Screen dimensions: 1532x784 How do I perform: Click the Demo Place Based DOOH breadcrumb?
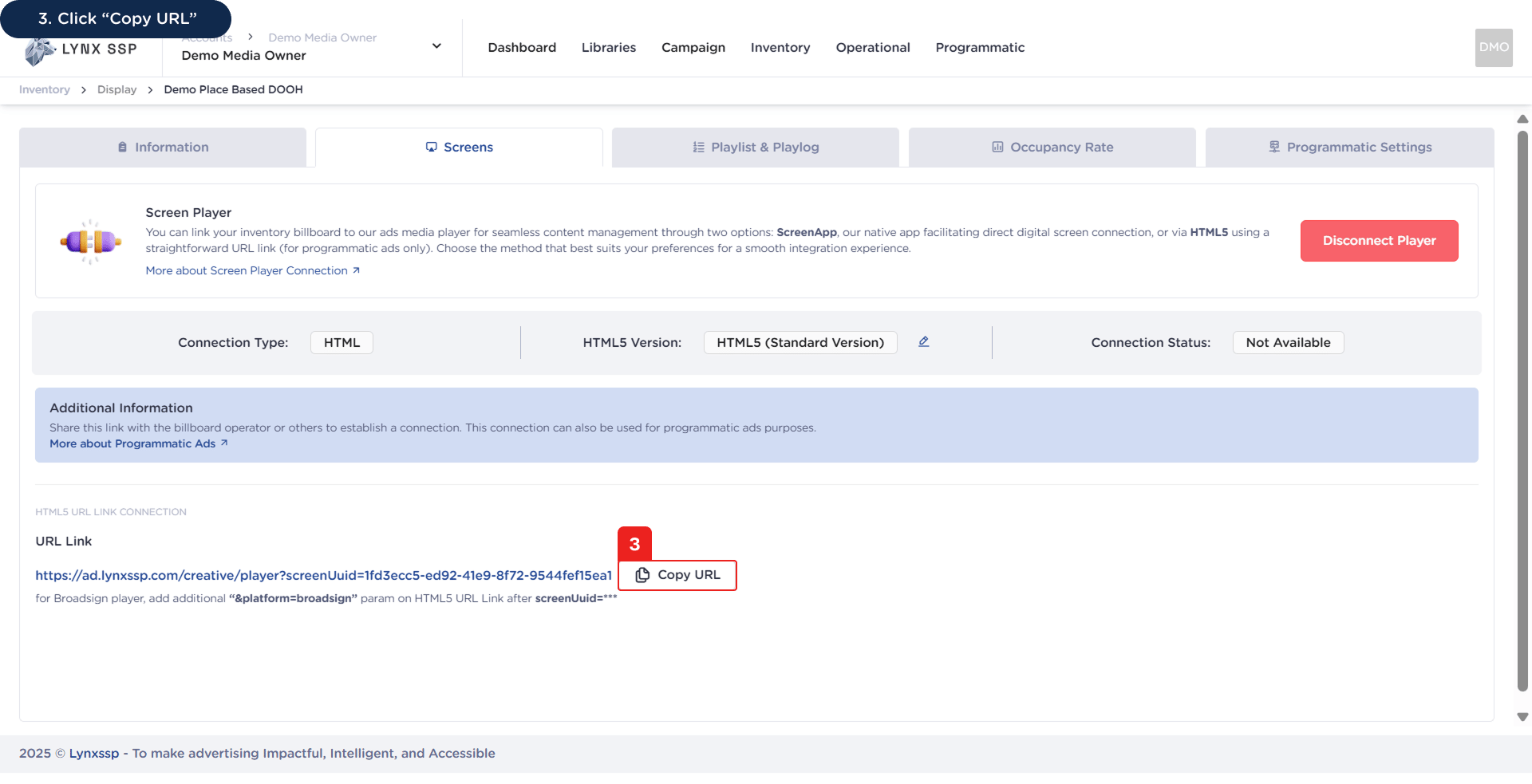coord(233,89)
